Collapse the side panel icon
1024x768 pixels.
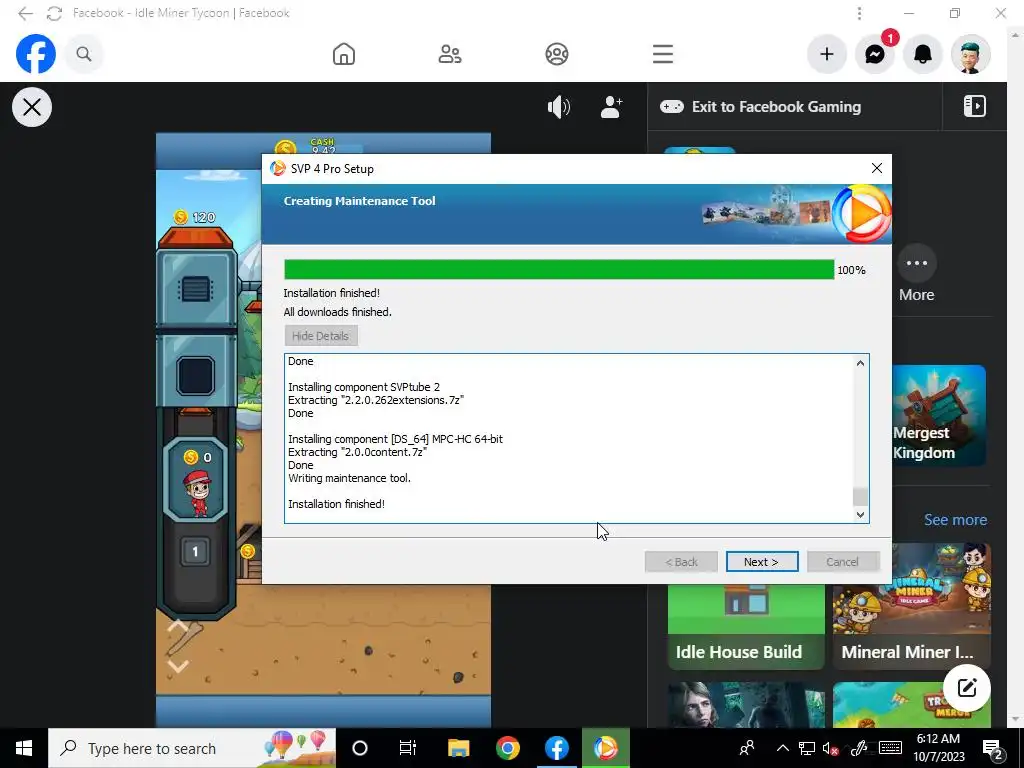[x=974, y=106]
